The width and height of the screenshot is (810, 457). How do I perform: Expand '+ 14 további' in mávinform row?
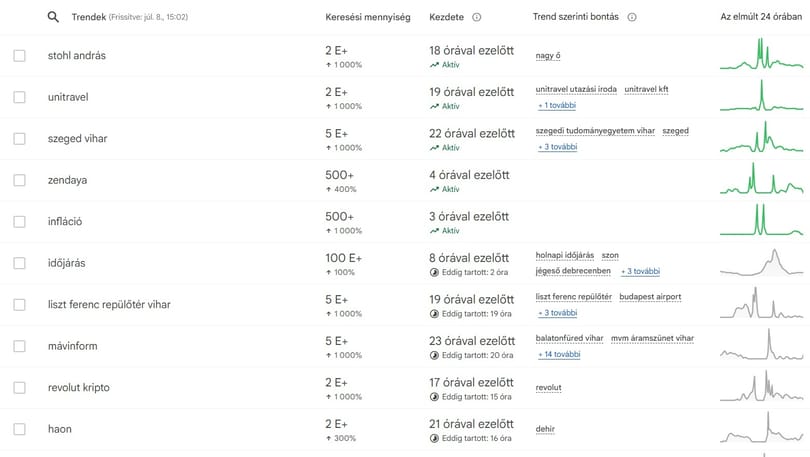559,354
